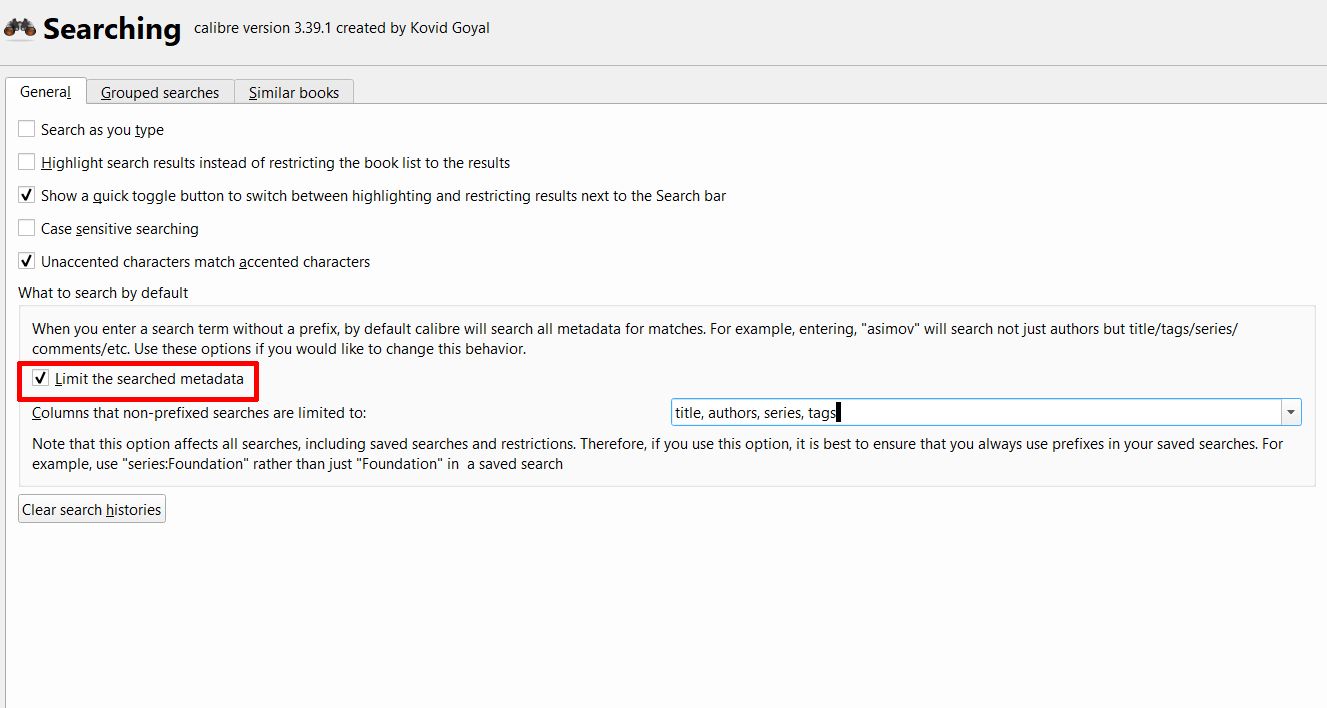Click the Searching page heading
Viewport: 1327px width, 708px height.
(x=112, y=29)
